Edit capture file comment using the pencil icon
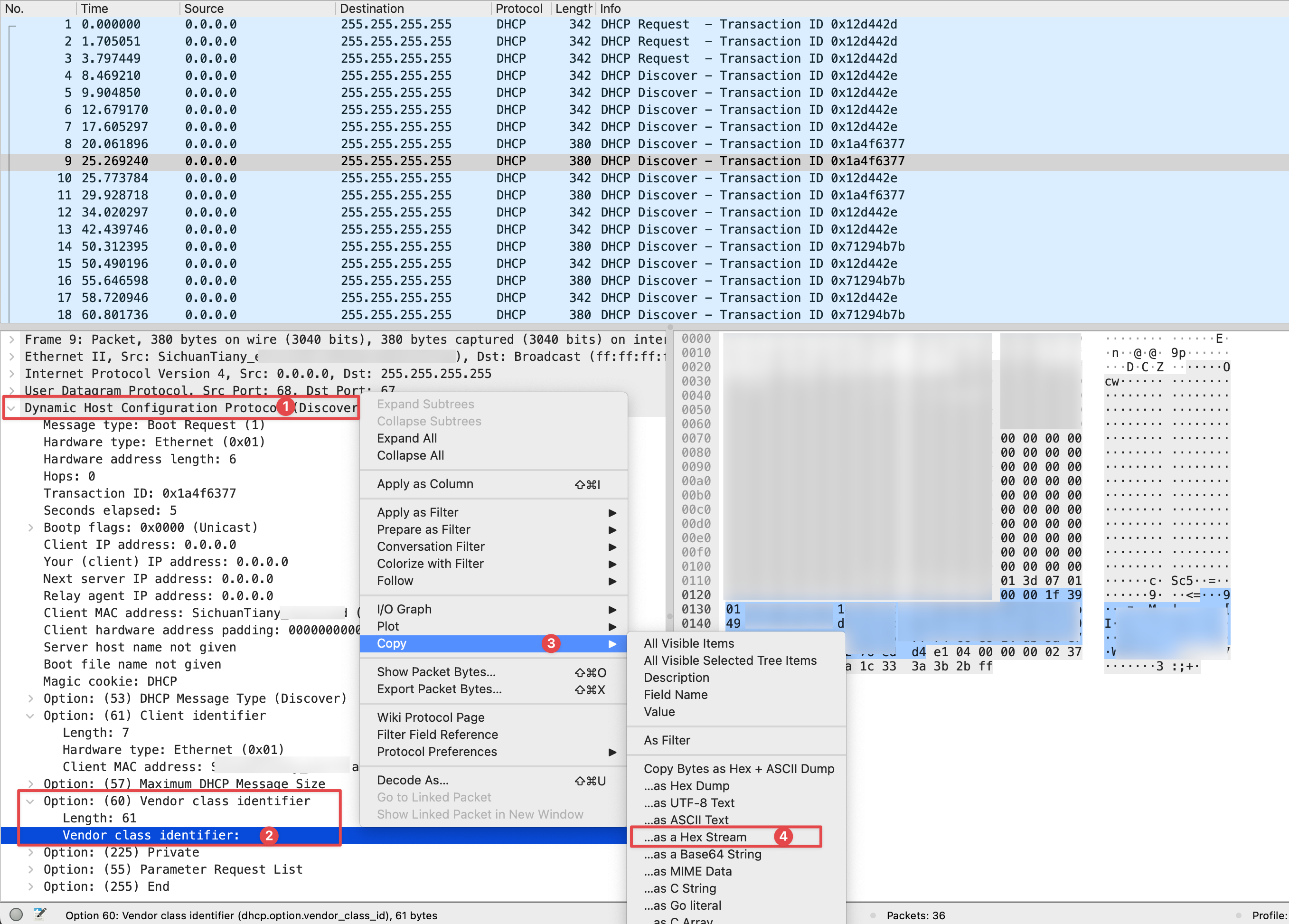The width and height of the screenshot is (1289, 924). coord(40,915)
